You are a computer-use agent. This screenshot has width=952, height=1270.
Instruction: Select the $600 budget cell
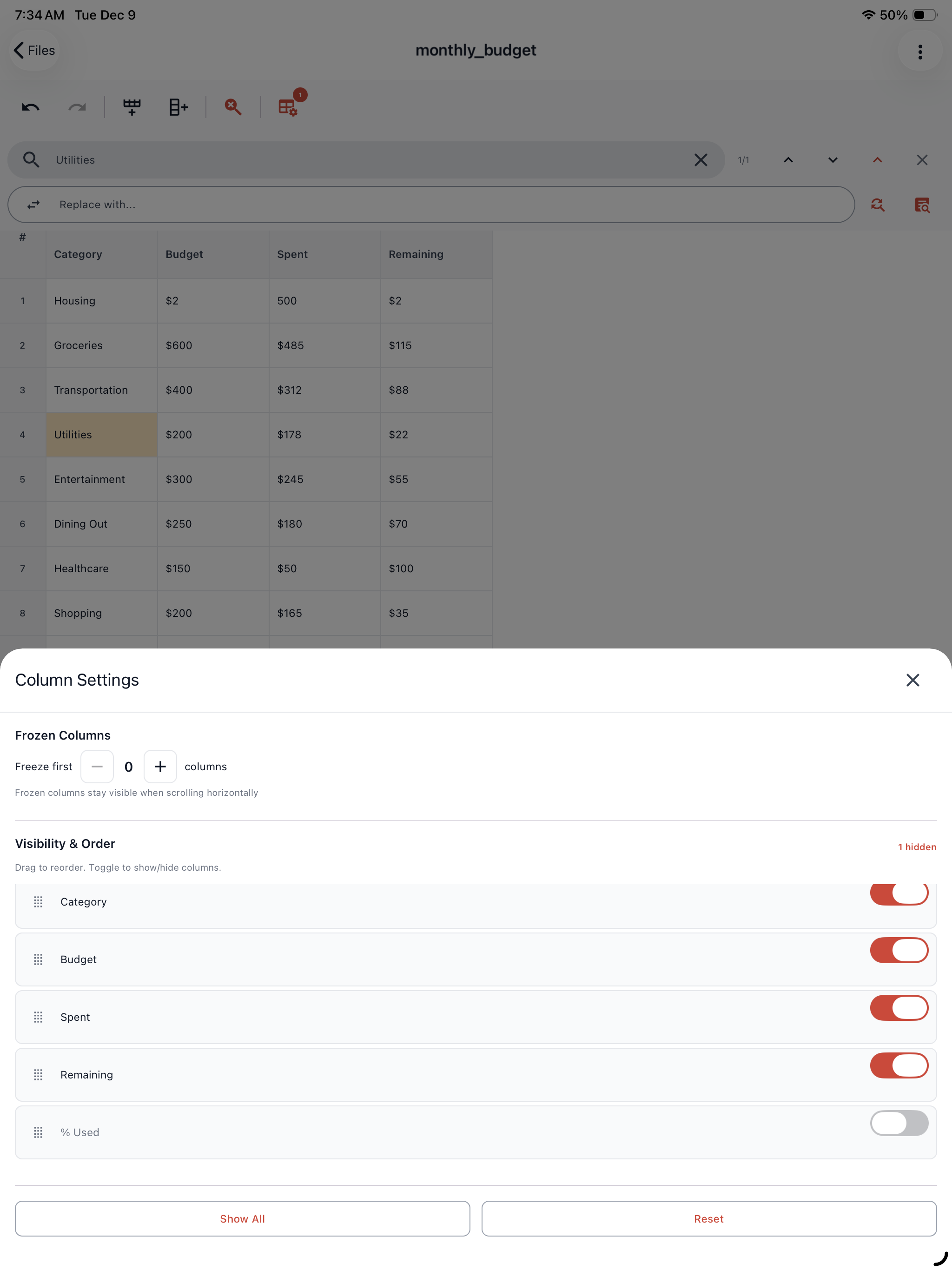click(213, 345)
